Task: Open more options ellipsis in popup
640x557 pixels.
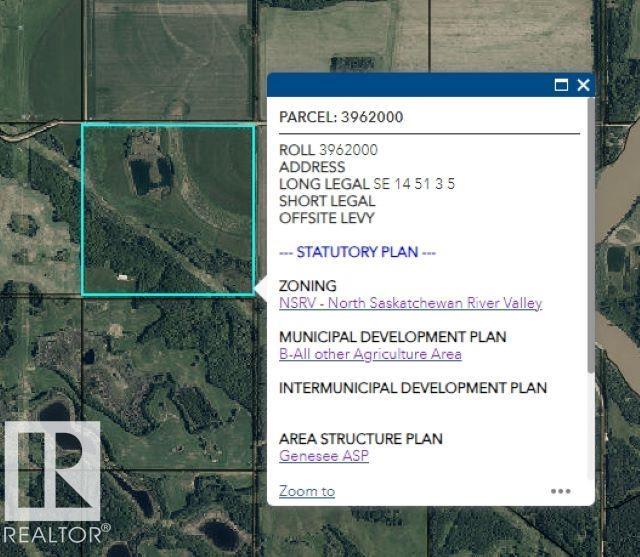Action: 560,491
